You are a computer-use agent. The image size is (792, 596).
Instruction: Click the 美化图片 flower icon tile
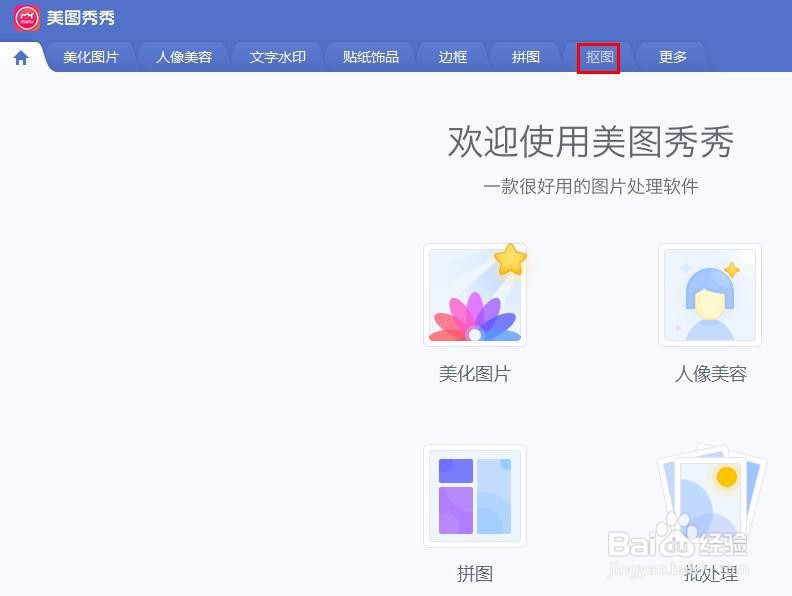[475, 295]
